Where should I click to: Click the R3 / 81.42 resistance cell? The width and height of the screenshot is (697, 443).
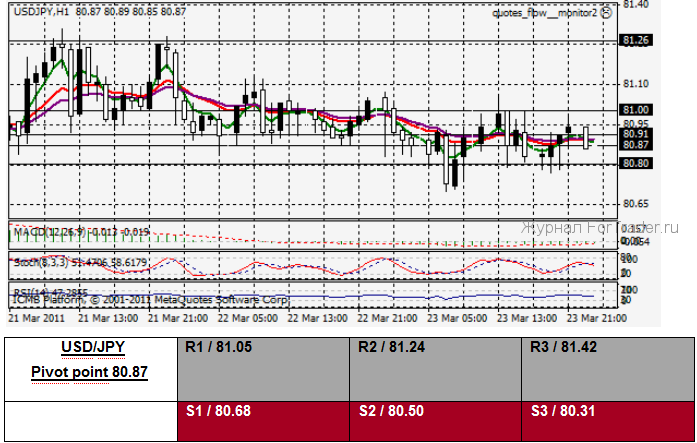[x=608, y=369]
